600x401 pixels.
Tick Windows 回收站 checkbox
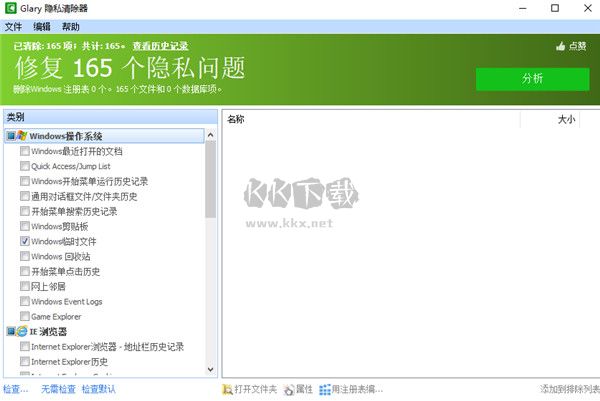[x=25, y=256]
